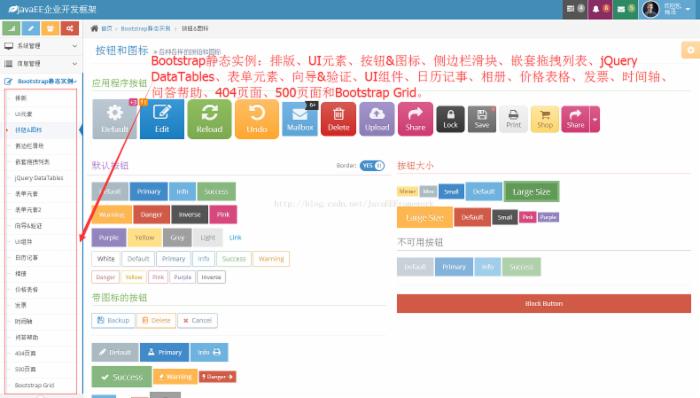Open the user account dropdown caret
This screenshot has width=700, height=398.
click(688, 9)
